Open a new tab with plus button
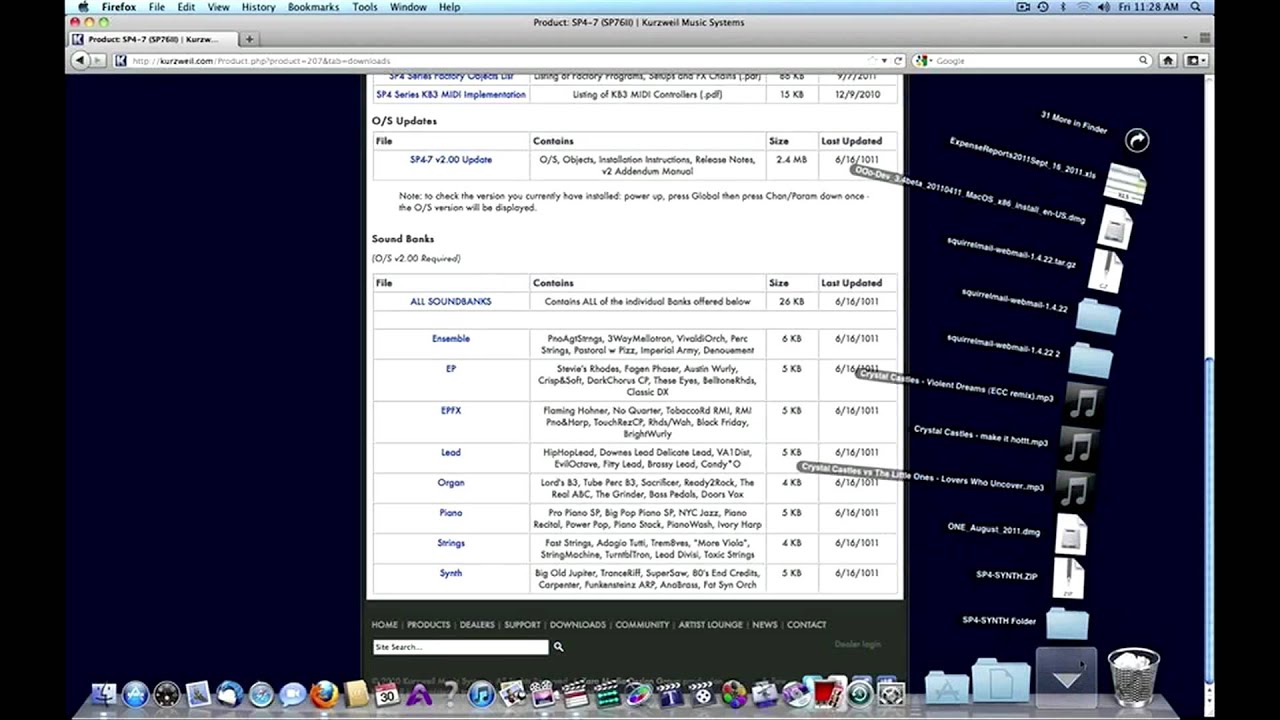The height and width of the screenshot is (720, 1280). [x=249, y=39]
